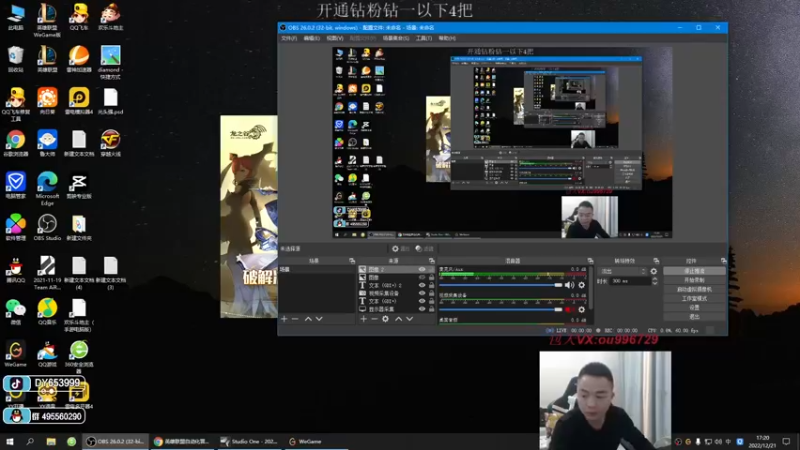Increase transition duration with up arrow
This screenshot has width=800, height=450.
pos(655,279)
